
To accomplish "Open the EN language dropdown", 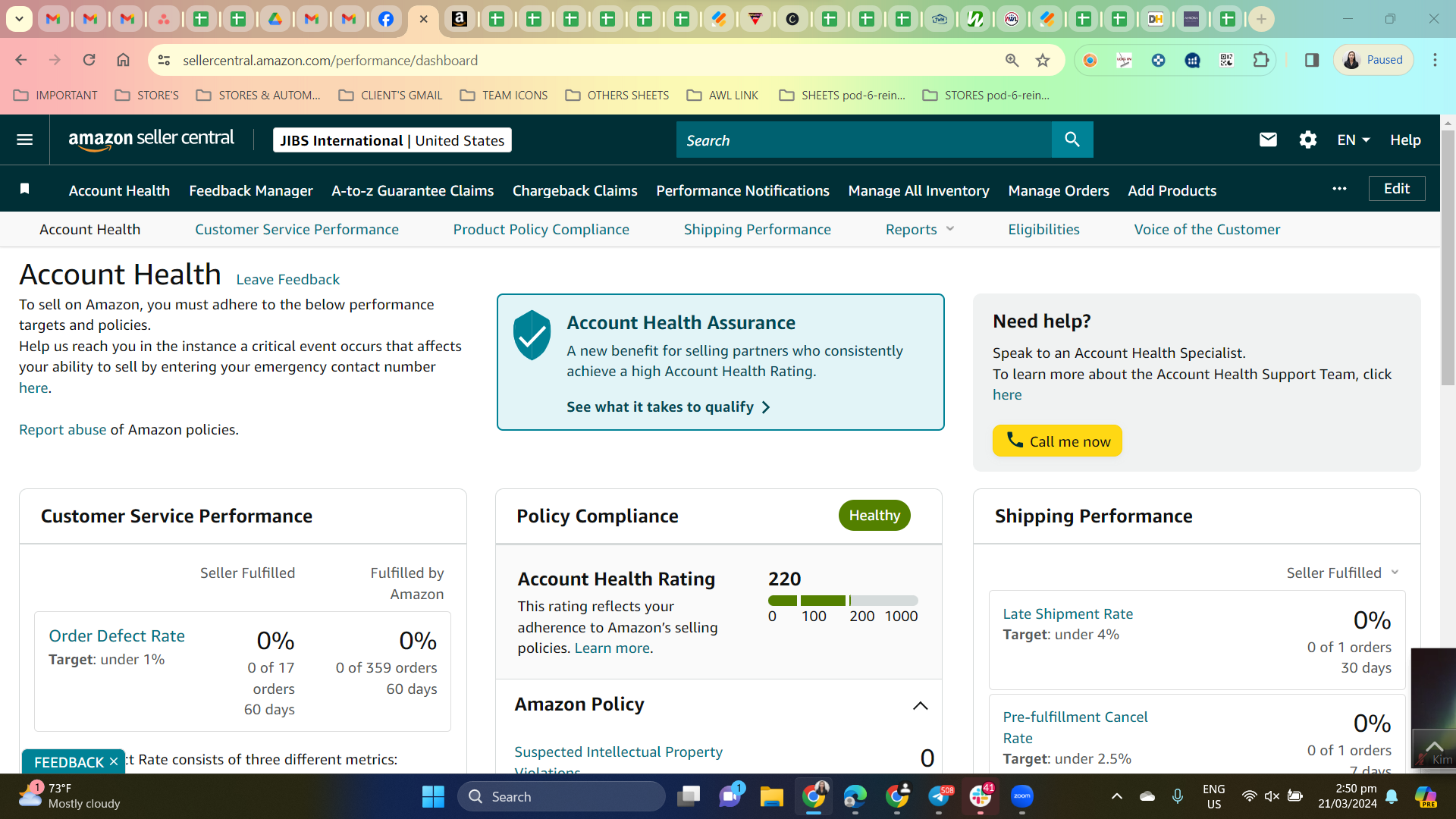I will pos(1354,140).
